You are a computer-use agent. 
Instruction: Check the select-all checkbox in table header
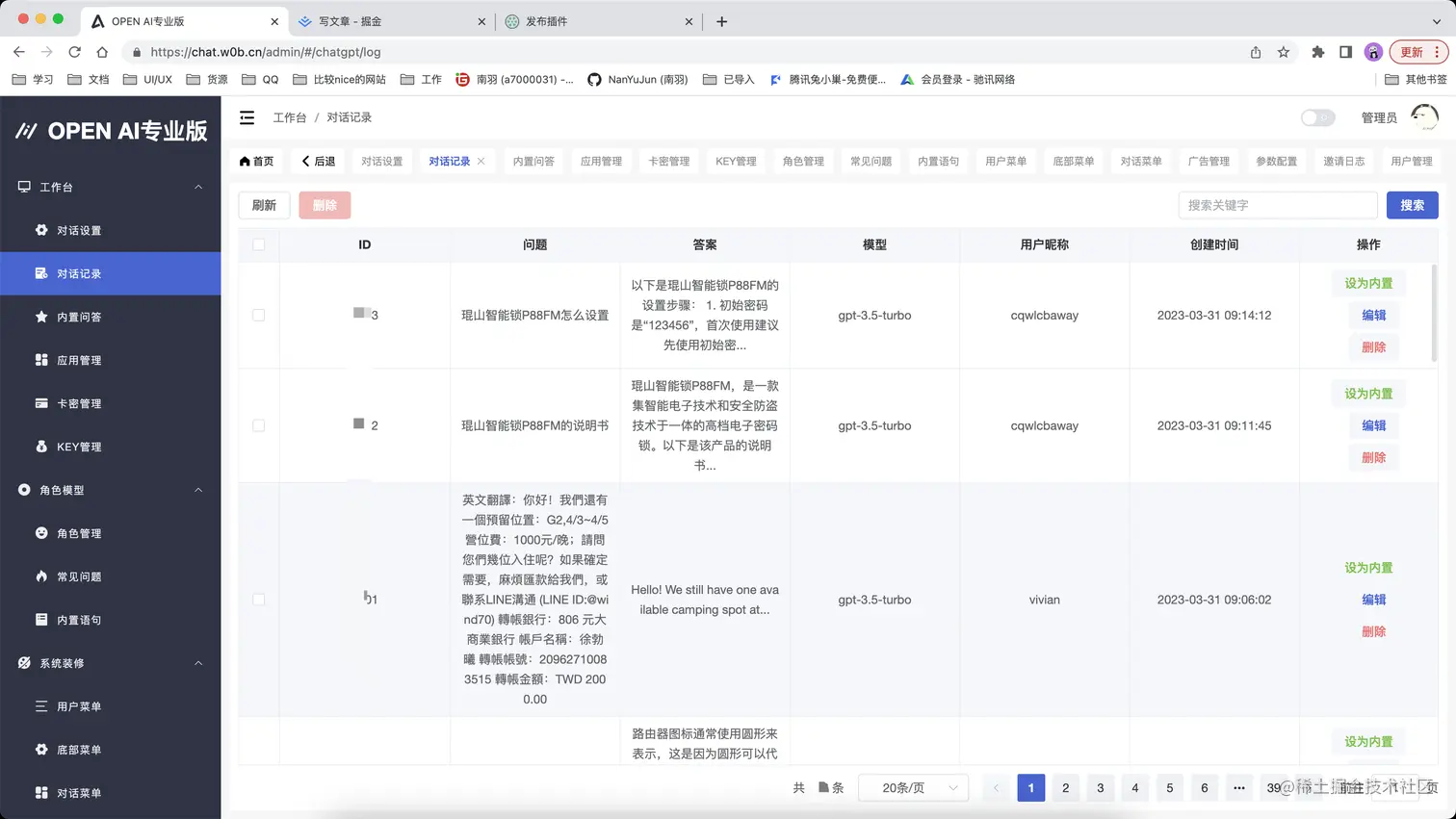[258, 244]
